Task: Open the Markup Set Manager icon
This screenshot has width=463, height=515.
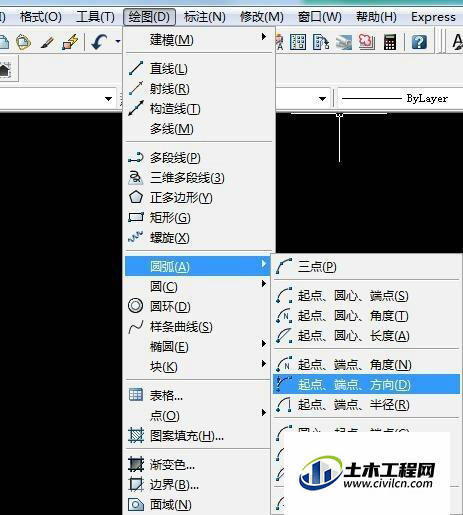Action: click(x=366, y=42)
